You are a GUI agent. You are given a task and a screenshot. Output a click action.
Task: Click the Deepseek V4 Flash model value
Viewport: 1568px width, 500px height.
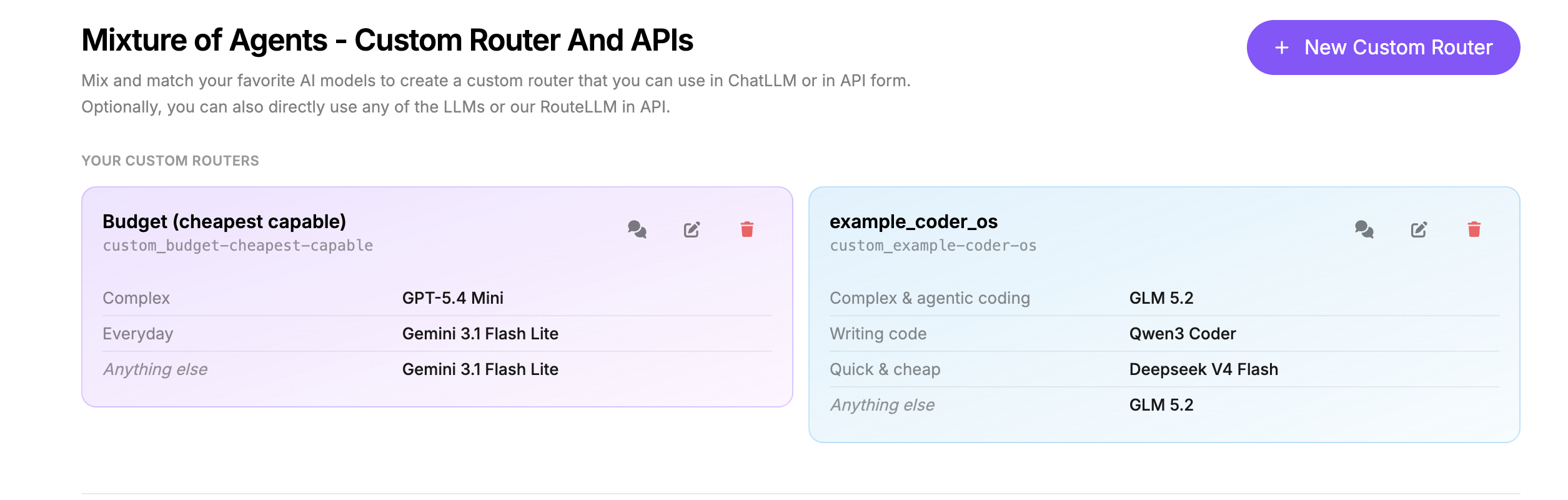(x=1204, y=369)
